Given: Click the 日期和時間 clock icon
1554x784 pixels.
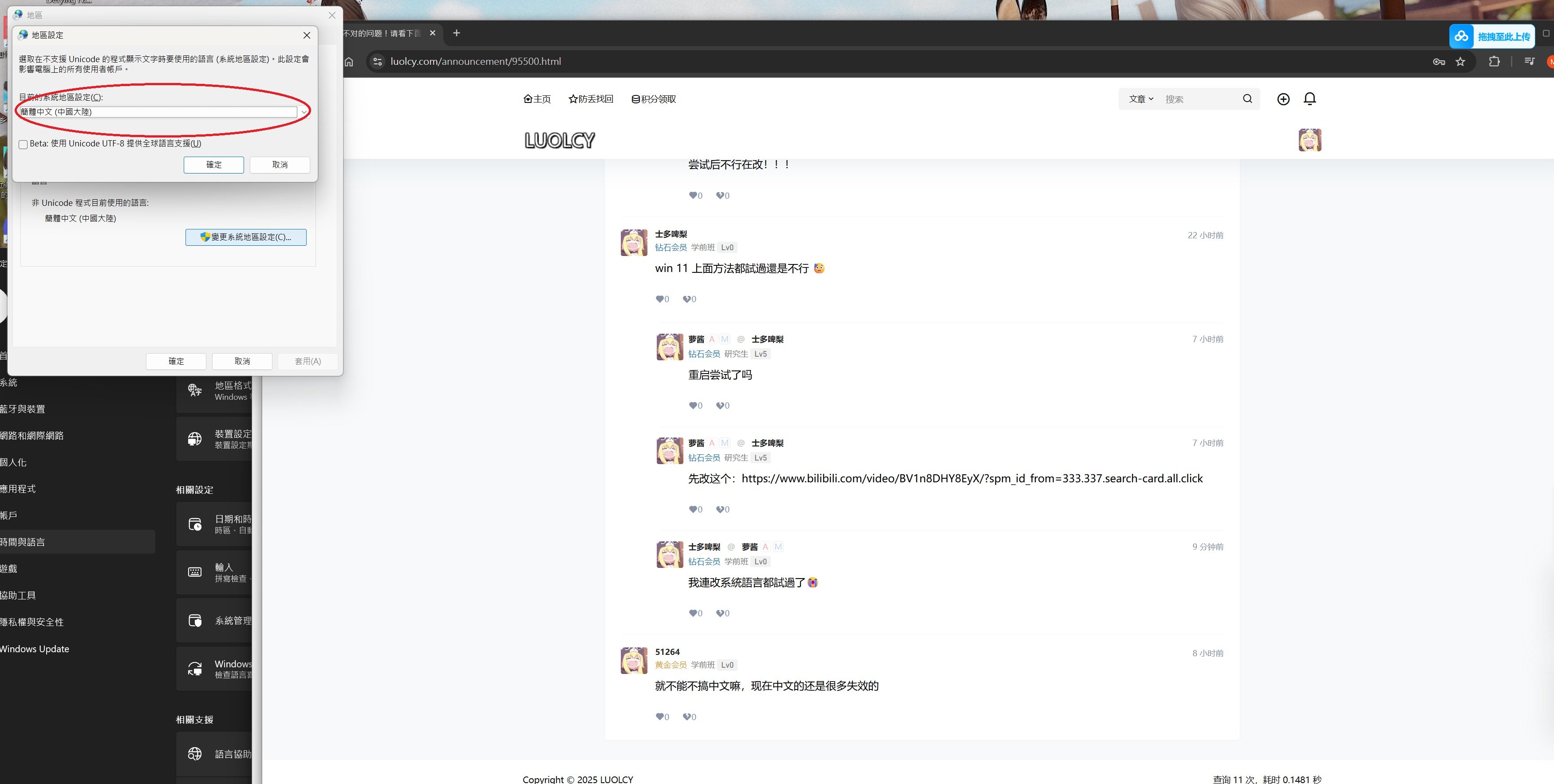Looking at the screenshot, I should [x=194, y=524].
